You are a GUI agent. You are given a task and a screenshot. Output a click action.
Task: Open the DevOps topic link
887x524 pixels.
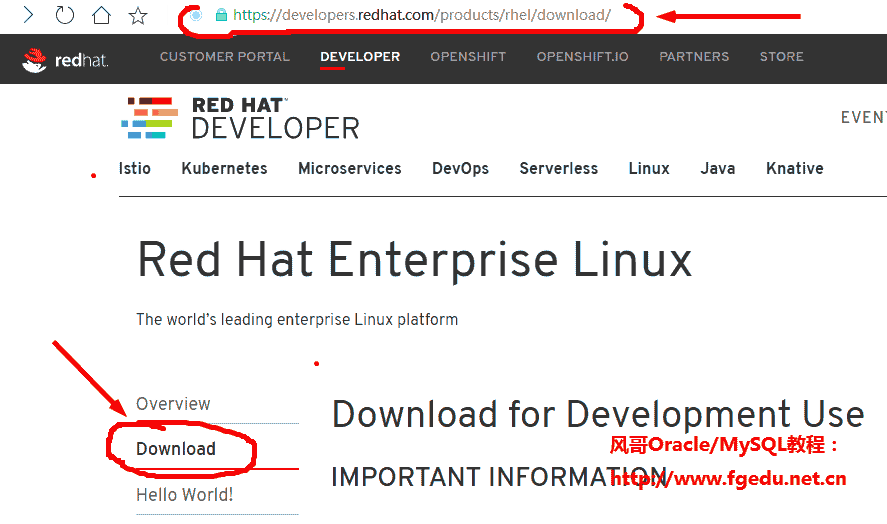[x=460, y=169]
